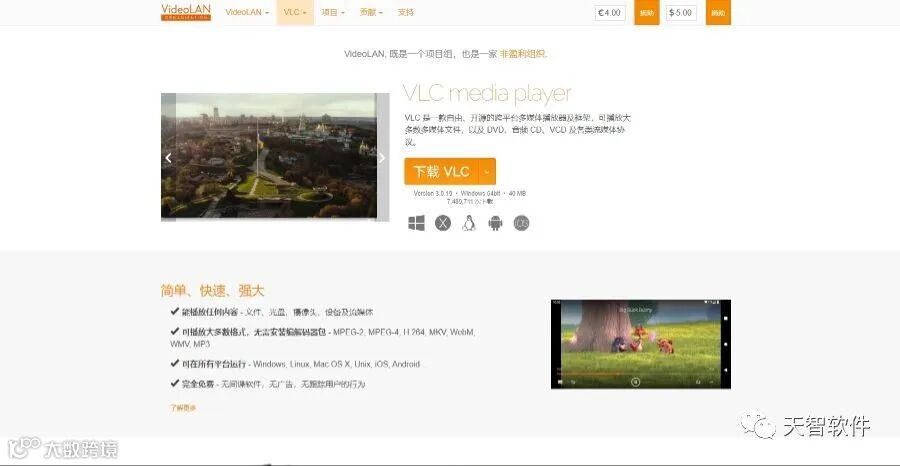Pick the iOS platform icon
This screenshot has height=466, width=900.
coord(521,223)
